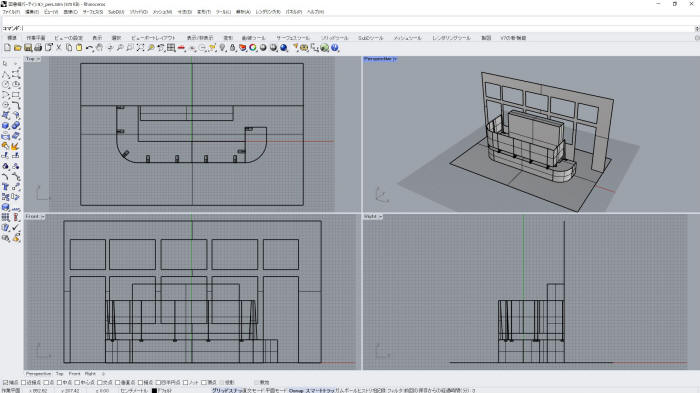
Task: Click the Print icon
Action: [38, 47]
